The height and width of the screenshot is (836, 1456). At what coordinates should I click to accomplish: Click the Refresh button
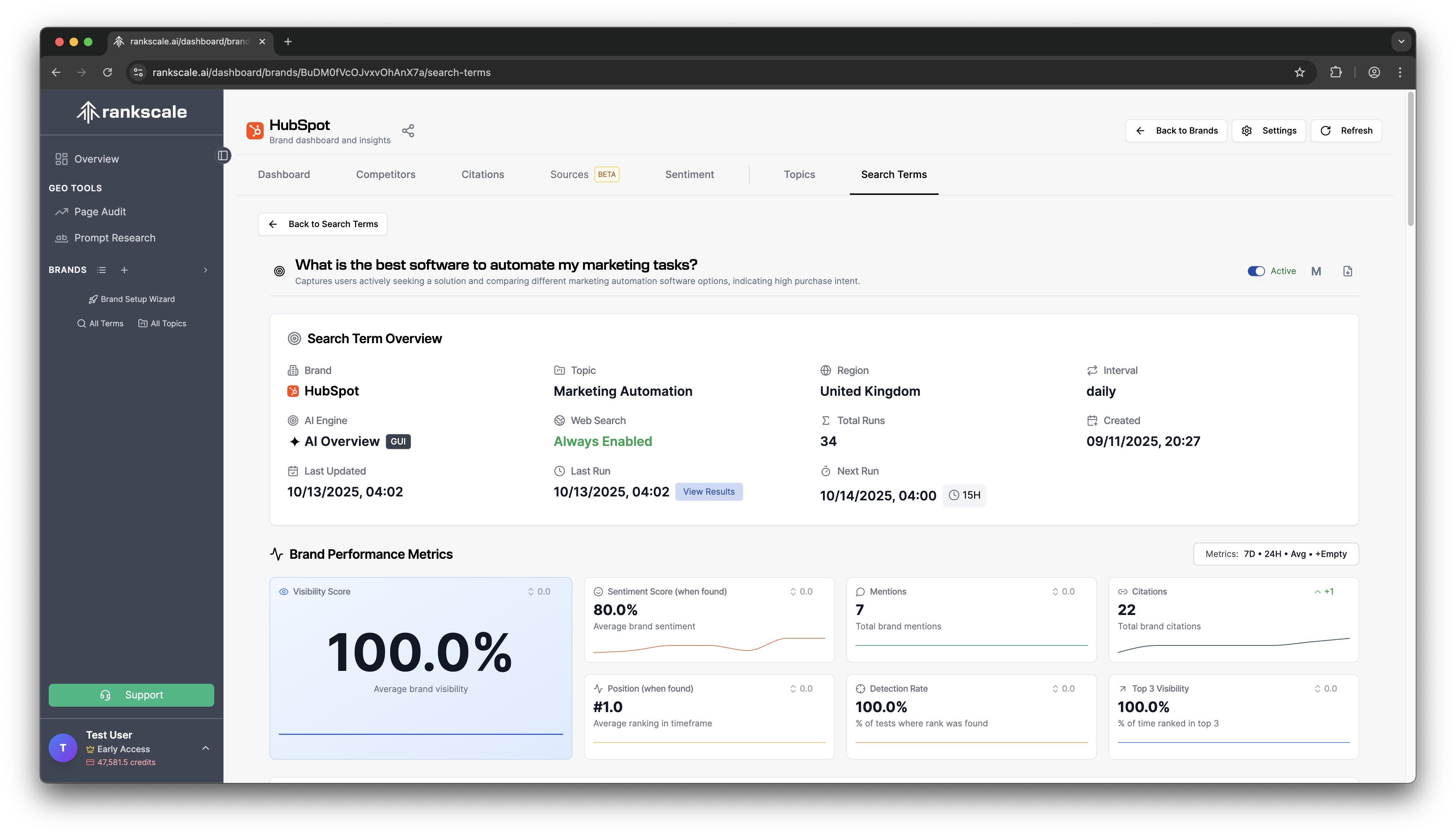(x=1346, y=130)
